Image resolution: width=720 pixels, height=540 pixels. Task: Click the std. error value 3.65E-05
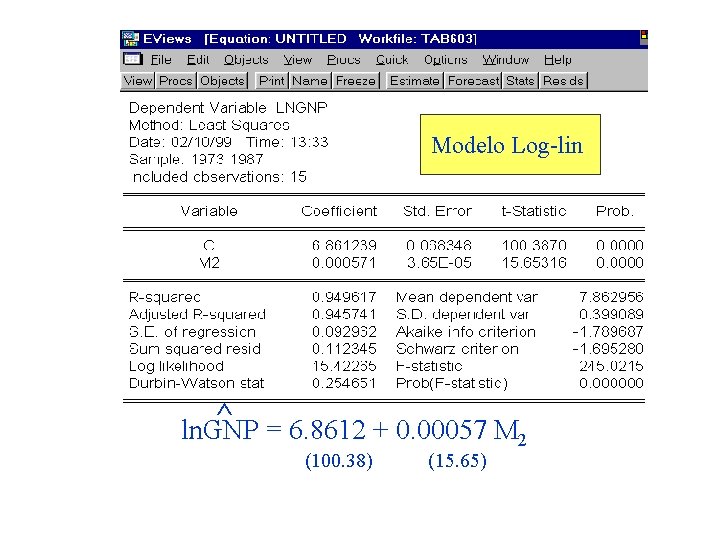click(x=439, y=263)
